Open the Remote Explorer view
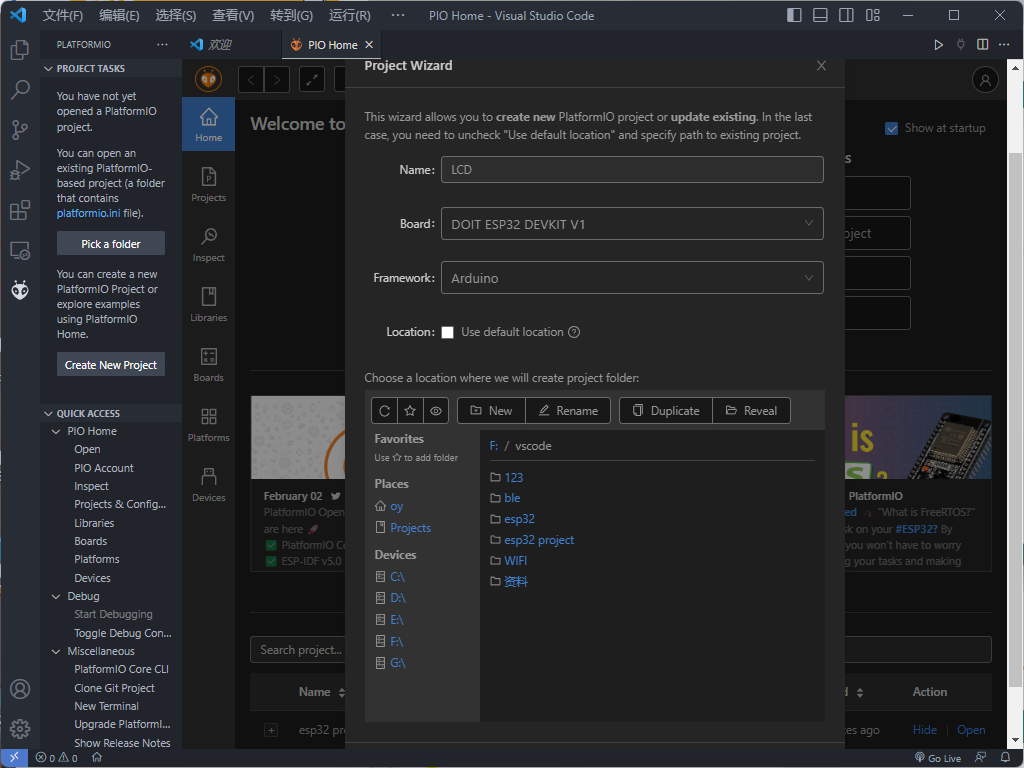The height and width of the screenshot is (768, 1024). (x=20, y=251)
